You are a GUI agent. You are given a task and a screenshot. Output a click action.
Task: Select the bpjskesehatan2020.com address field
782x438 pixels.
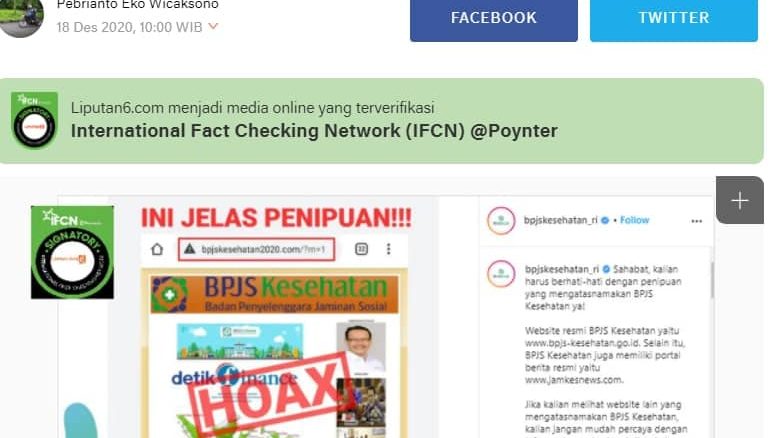point(256,249)
